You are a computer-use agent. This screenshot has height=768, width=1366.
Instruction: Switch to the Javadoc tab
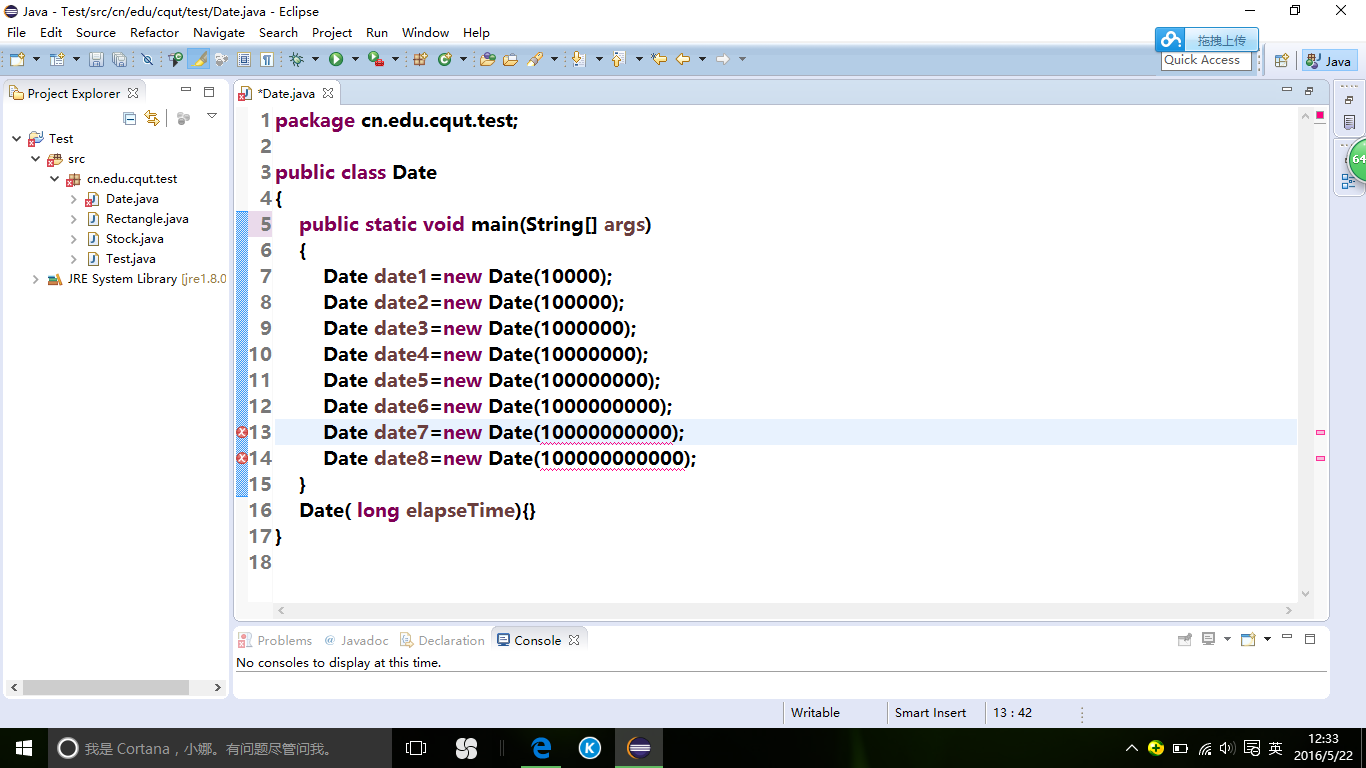tap(356, 640)
